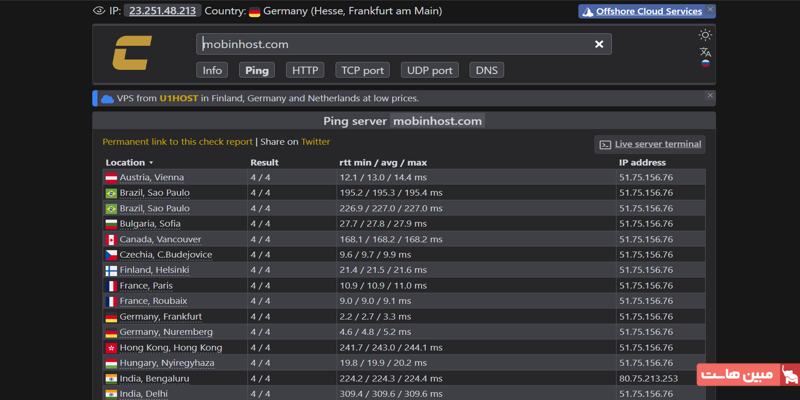Click the terminal icon of Live server terminal

coord(605,145)
